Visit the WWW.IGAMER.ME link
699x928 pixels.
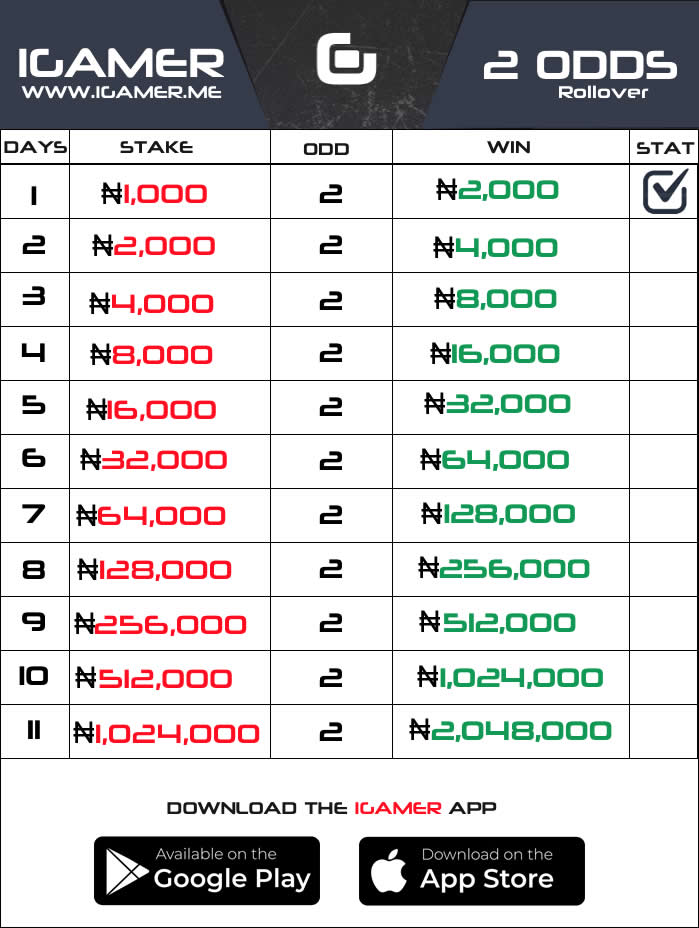[x=122, y=92]
